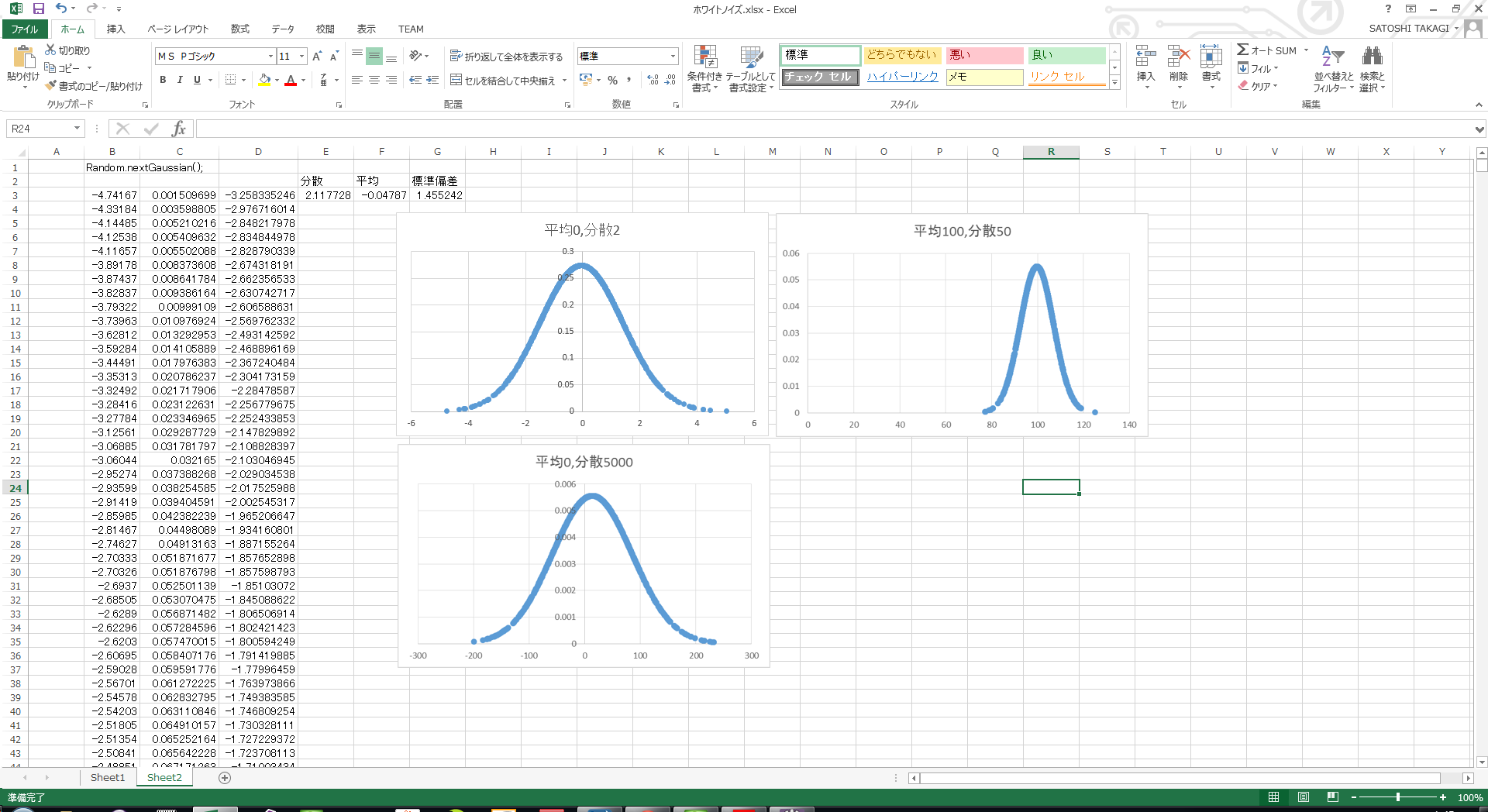Toggle Wrap Text (折り返して全体を表示する)
Screen dimensions: 1488x812
click(x=506, y=57)
